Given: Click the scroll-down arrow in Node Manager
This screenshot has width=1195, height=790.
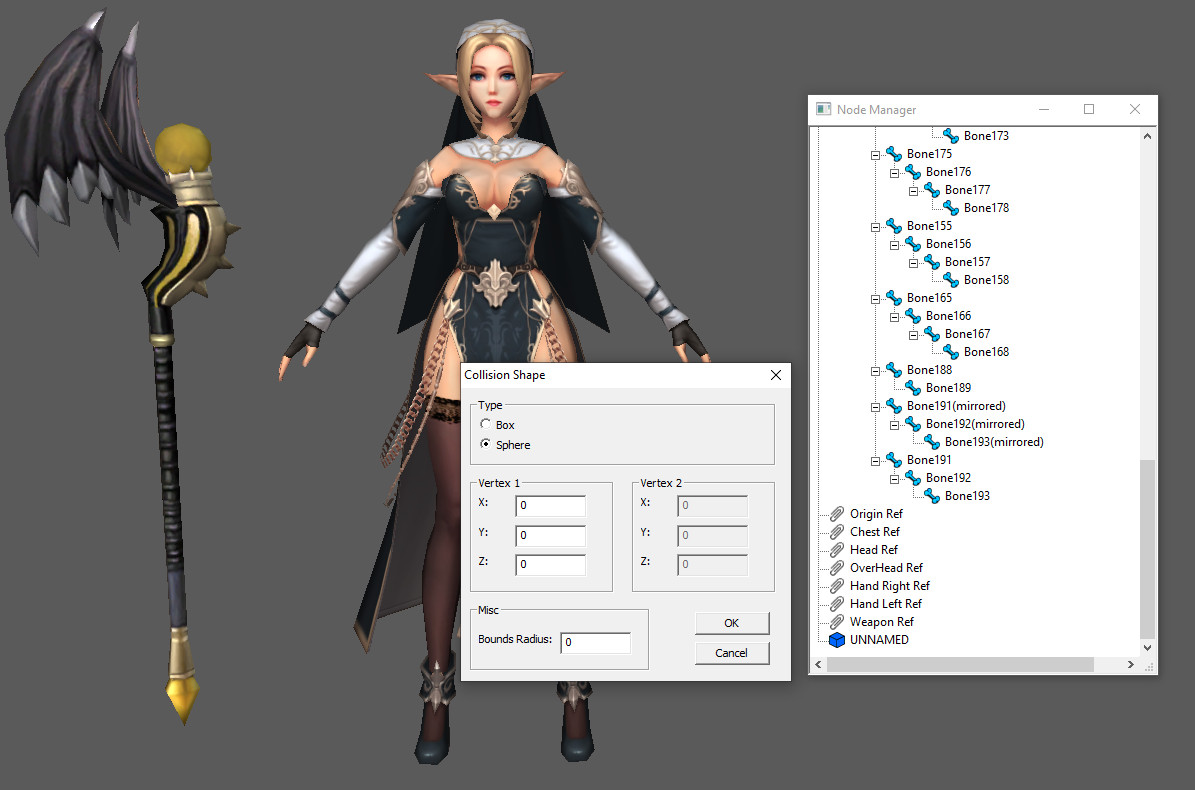Looking at the screenshot, I should [x=1148, y=648].
